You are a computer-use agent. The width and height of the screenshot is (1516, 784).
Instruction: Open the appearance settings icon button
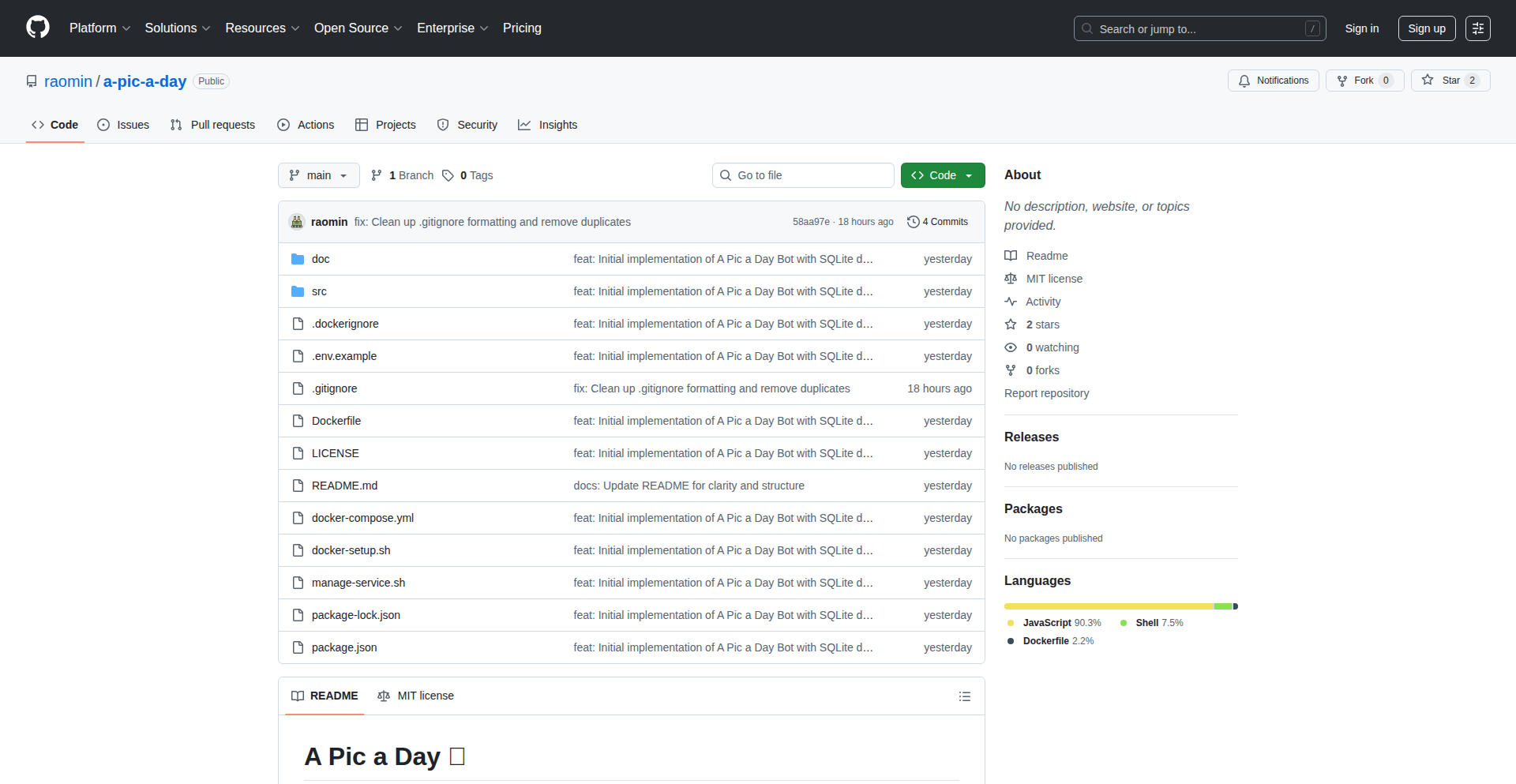tap(1478, 28)
